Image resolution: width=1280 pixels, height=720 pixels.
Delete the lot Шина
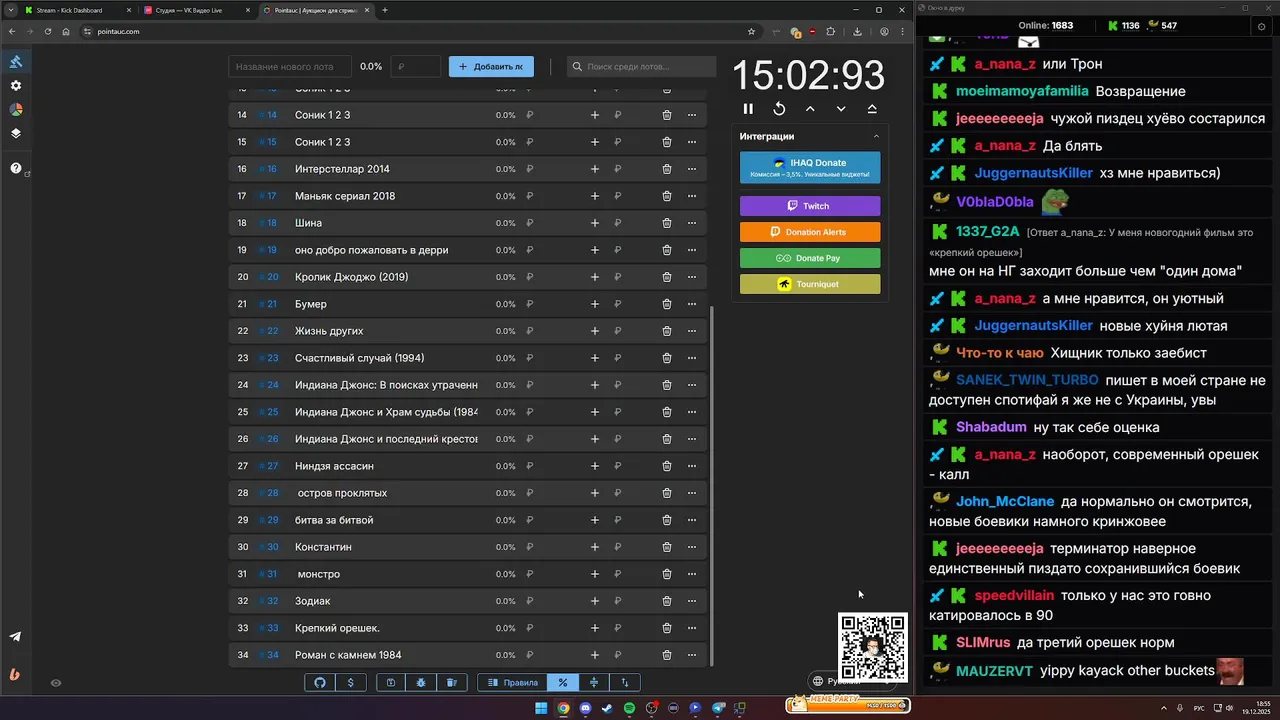[x=667, y=223]
